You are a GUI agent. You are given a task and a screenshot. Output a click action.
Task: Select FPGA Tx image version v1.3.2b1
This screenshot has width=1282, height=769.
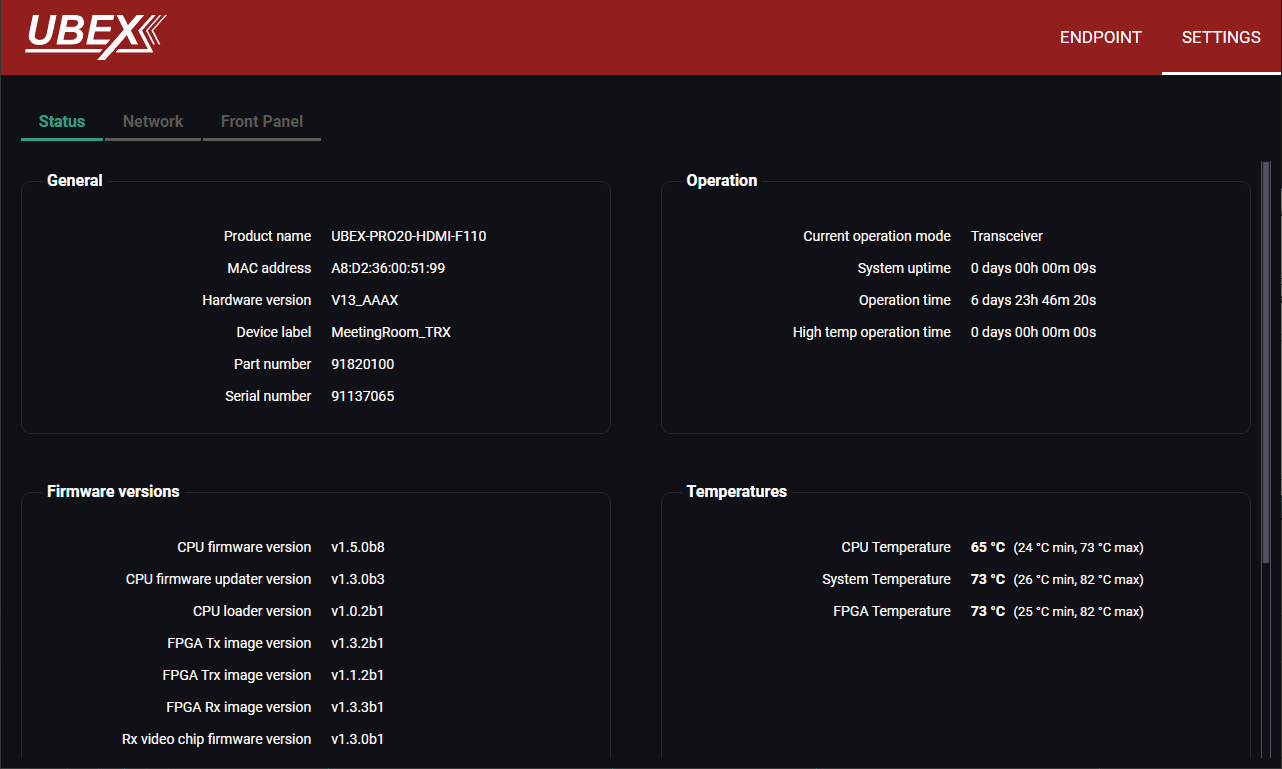pos(358,643)
